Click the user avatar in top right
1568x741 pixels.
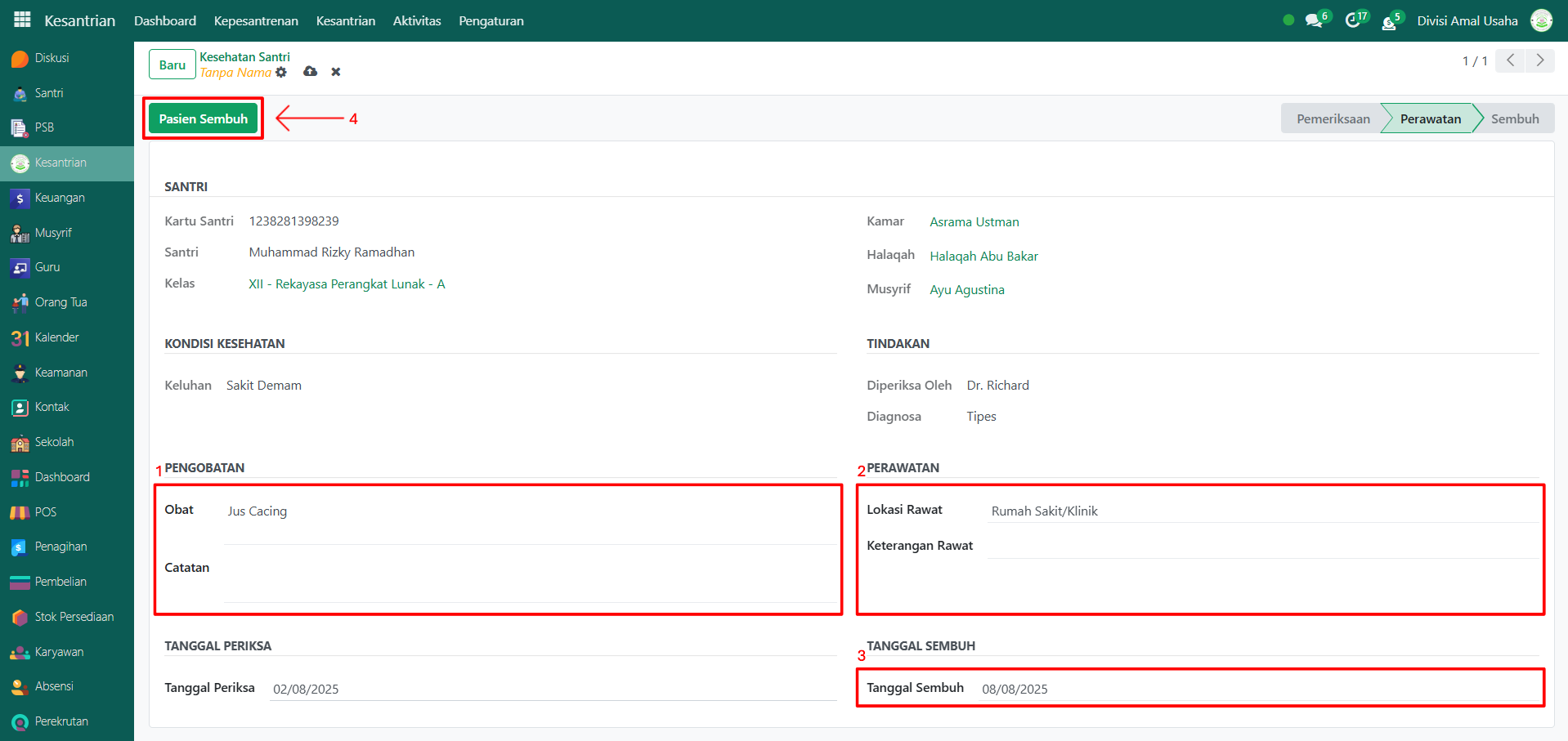pyautogui.click(x=1541, y=20)
